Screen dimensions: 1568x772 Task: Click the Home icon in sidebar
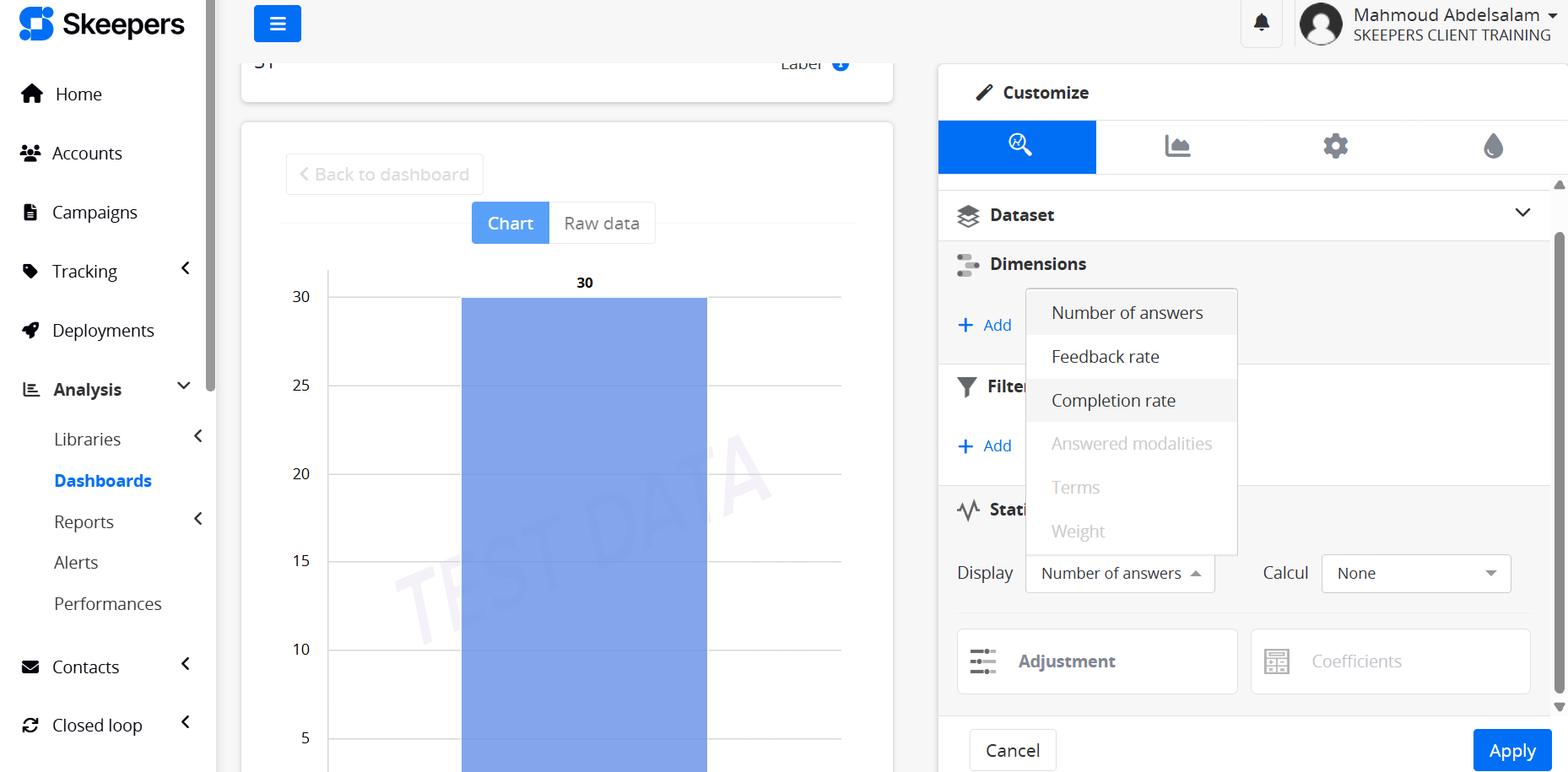(32, 94)
